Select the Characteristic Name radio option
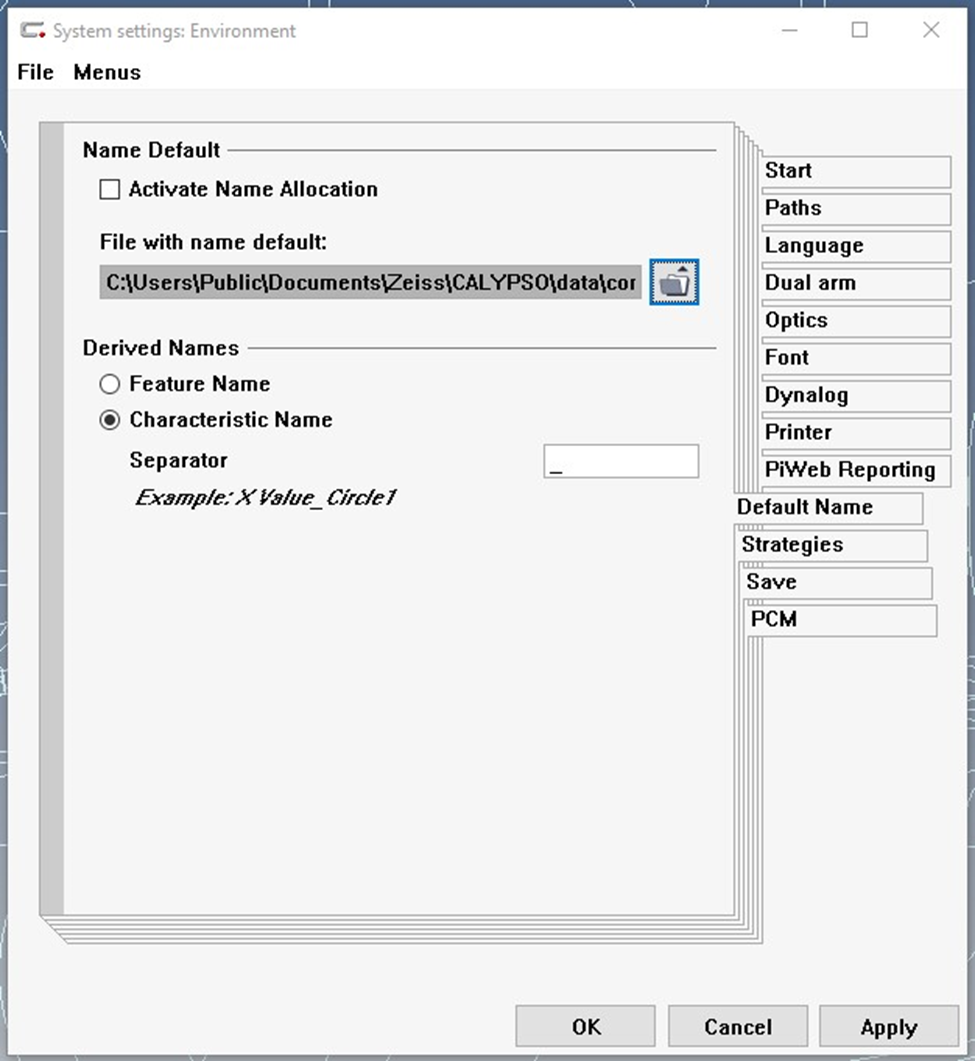 coord(110,420)
